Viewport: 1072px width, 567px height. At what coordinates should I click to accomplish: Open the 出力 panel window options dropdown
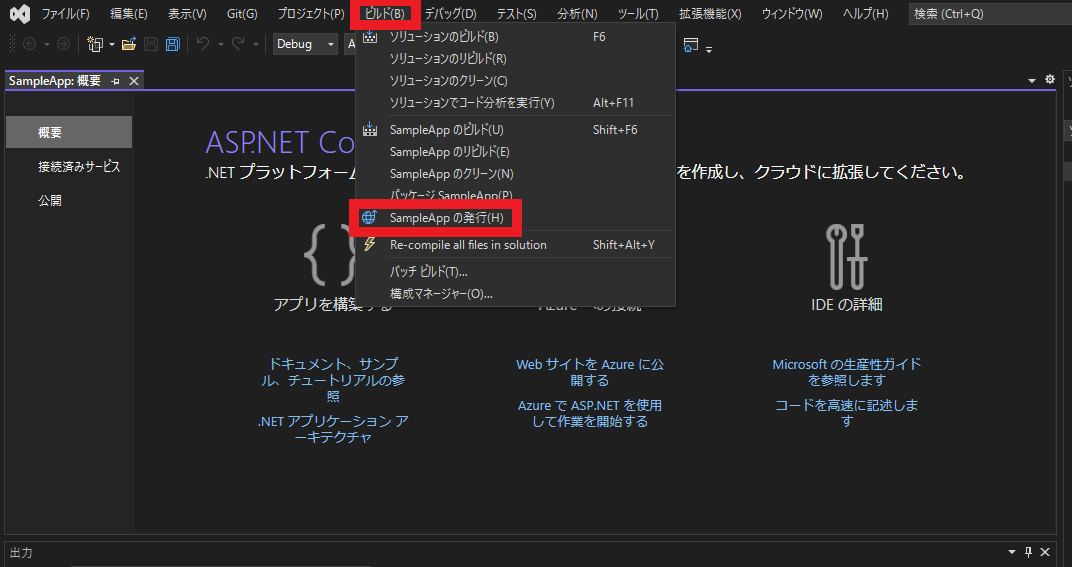tap(1012, 552)
